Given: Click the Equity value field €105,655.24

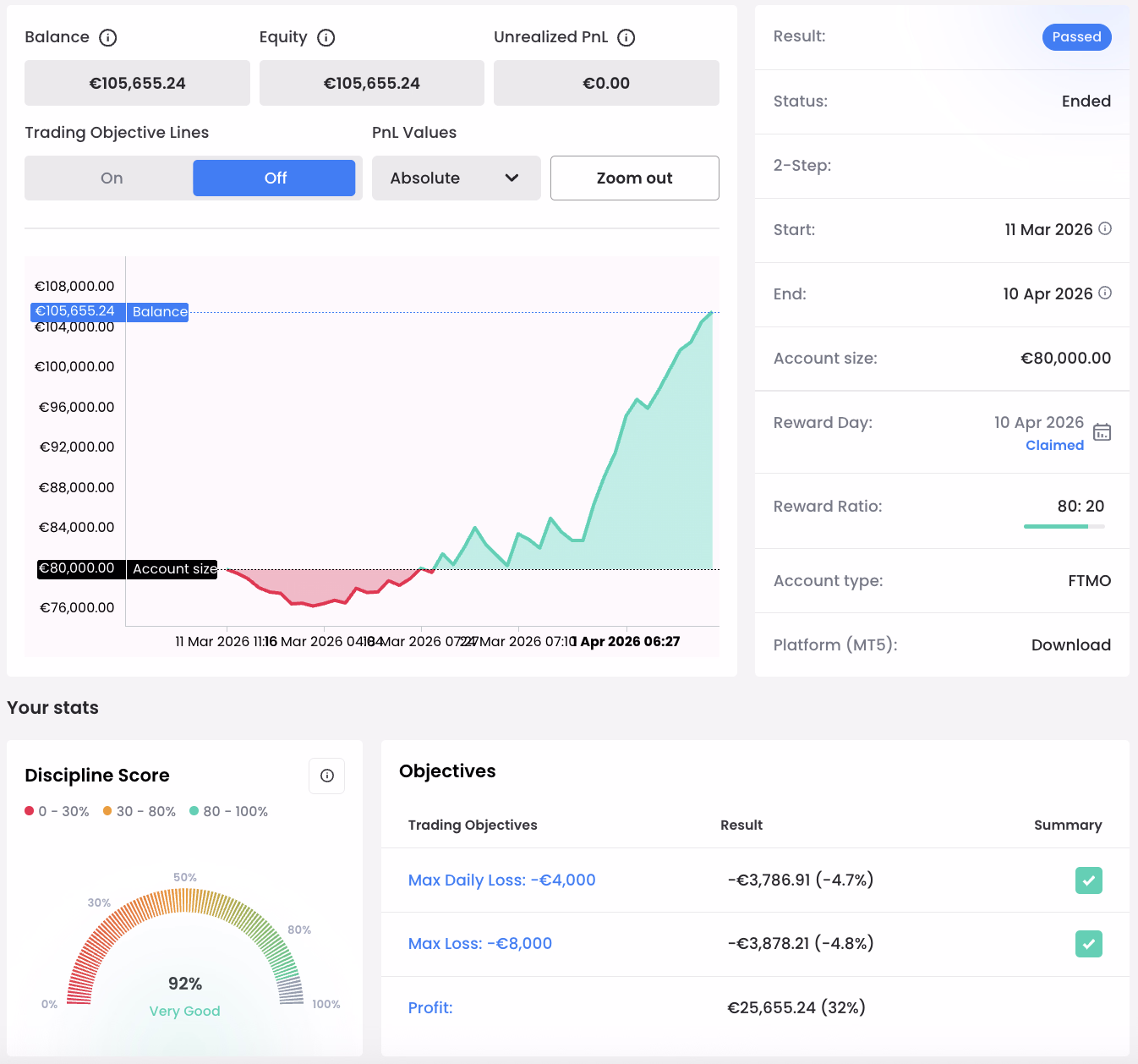Looking at the screenshot, I should [372, 83].
